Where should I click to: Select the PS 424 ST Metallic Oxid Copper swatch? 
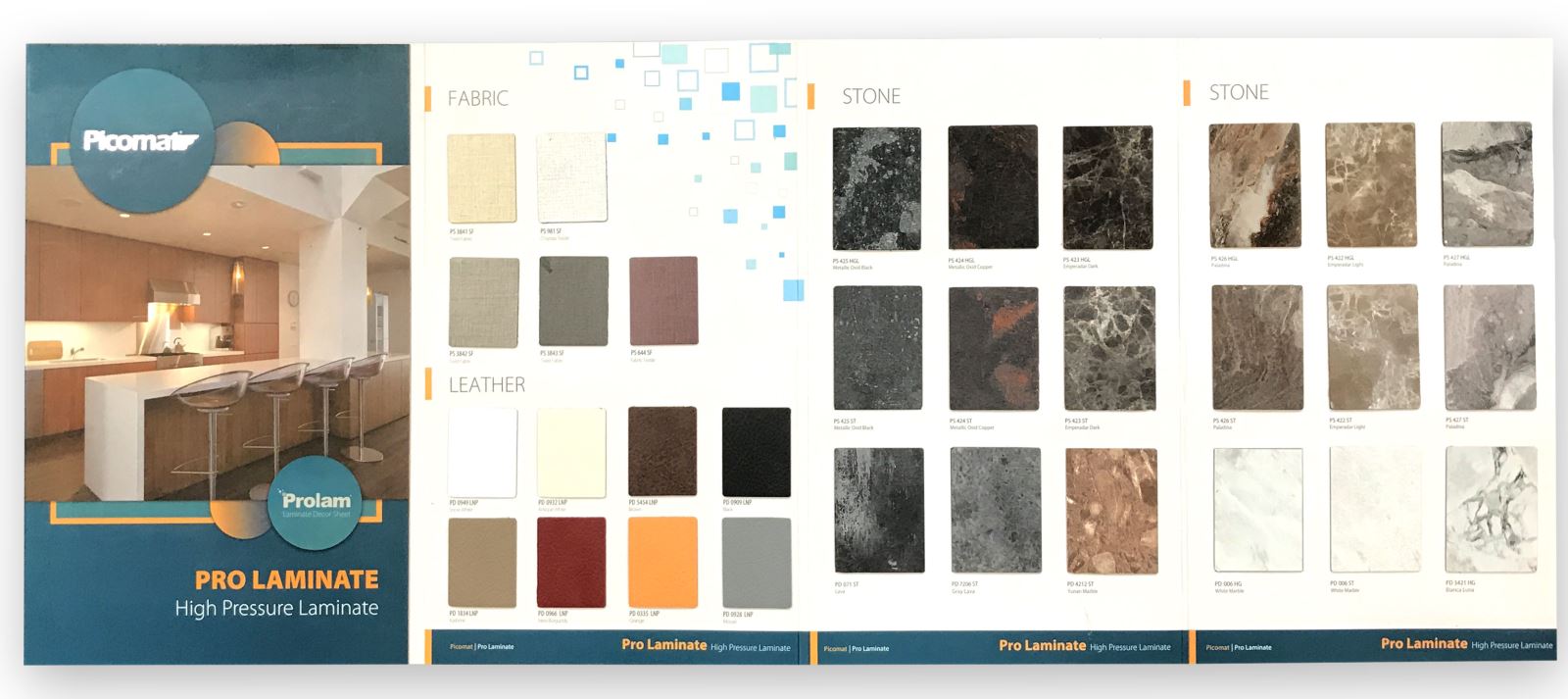point(994,349)
